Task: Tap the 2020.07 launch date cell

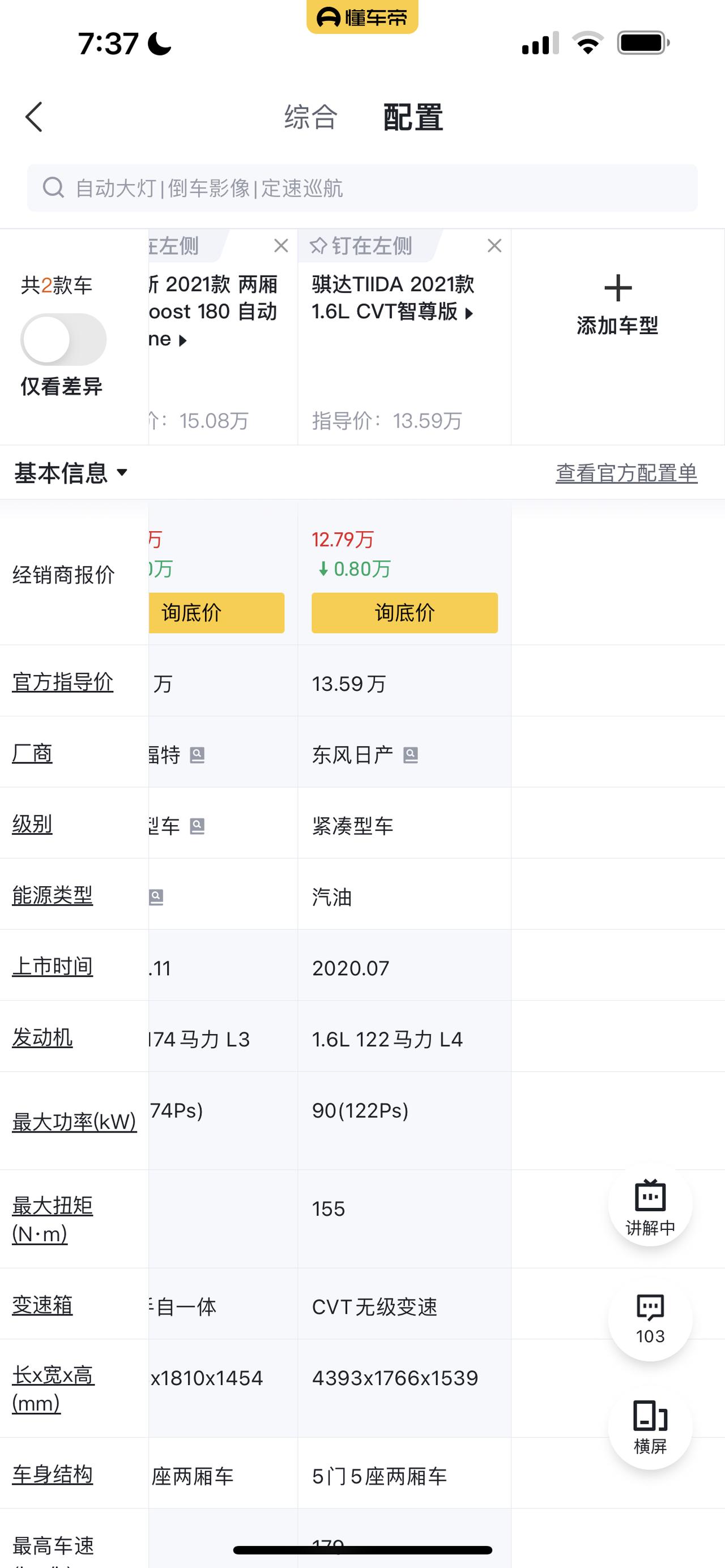Action: click(351, 968)
